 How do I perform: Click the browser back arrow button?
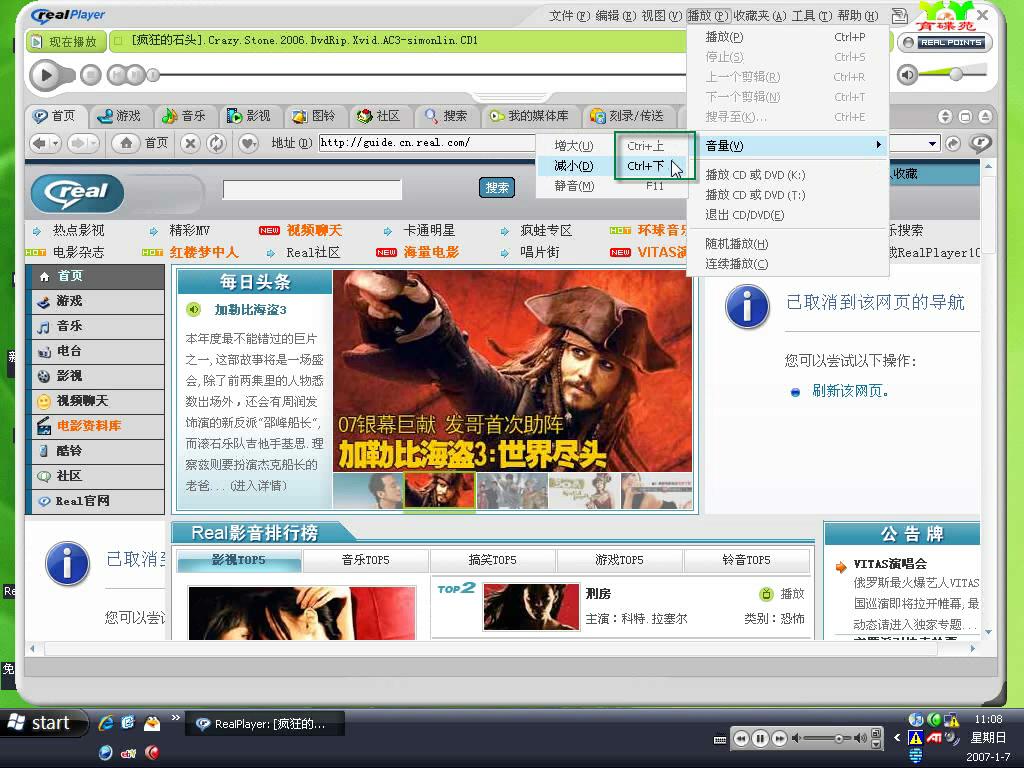tap(40, 143)
